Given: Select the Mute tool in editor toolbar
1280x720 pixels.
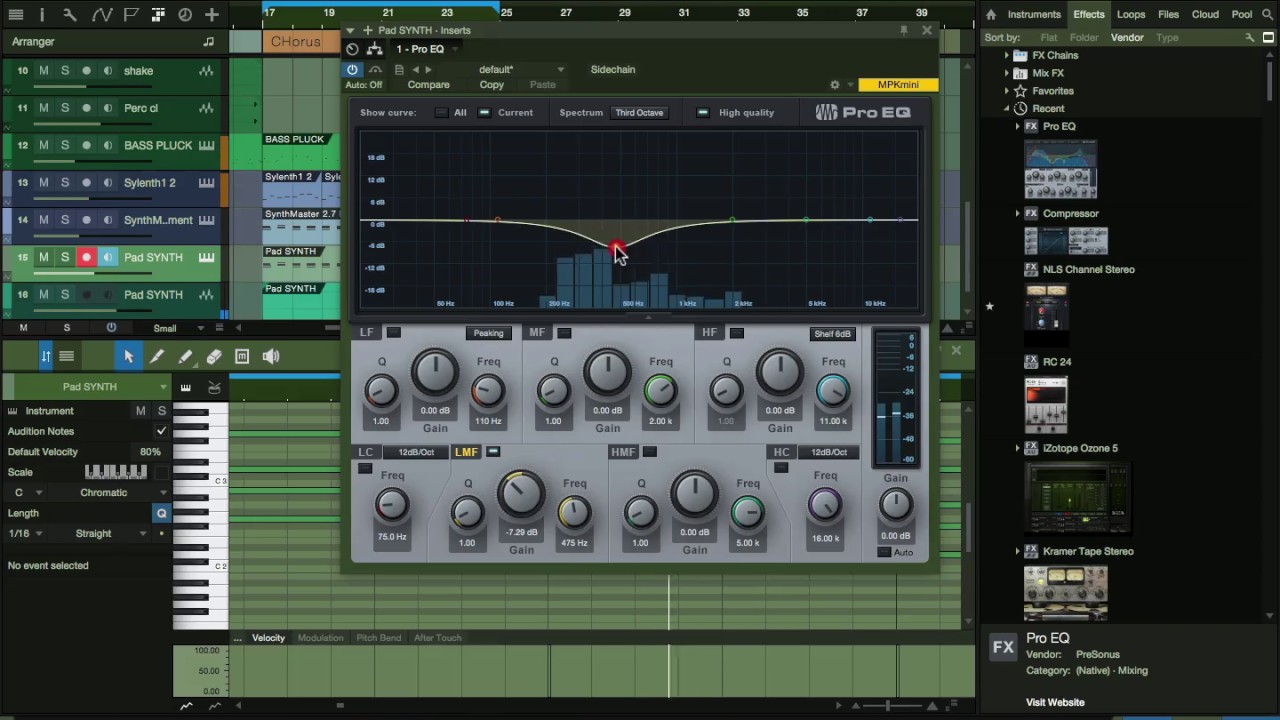Looking at the screenshot, I should coord(242,357).
